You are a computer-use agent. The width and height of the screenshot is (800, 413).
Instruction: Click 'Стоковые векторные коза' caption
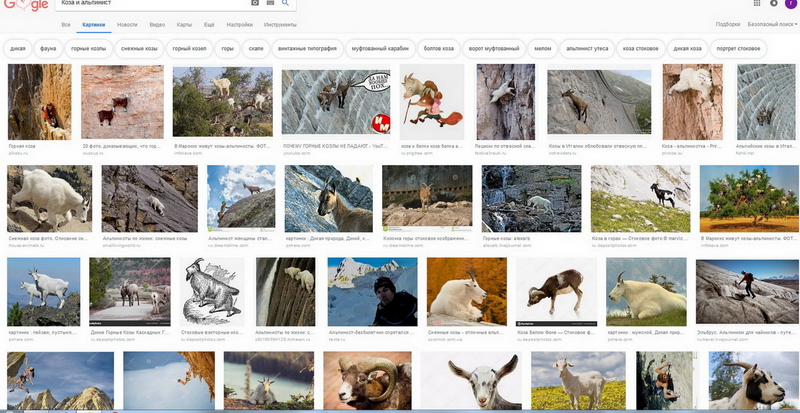click(212, 332)
